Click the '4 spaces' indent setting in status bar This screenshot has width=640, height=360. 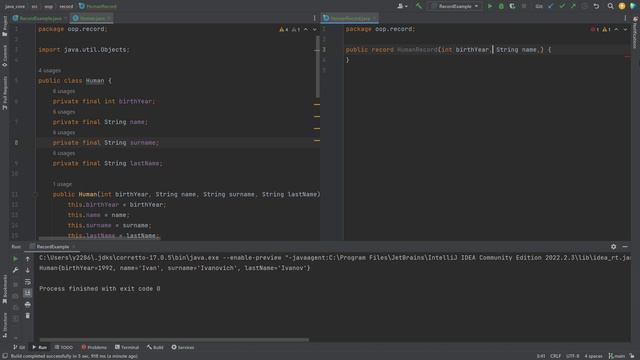coord(593,356)
